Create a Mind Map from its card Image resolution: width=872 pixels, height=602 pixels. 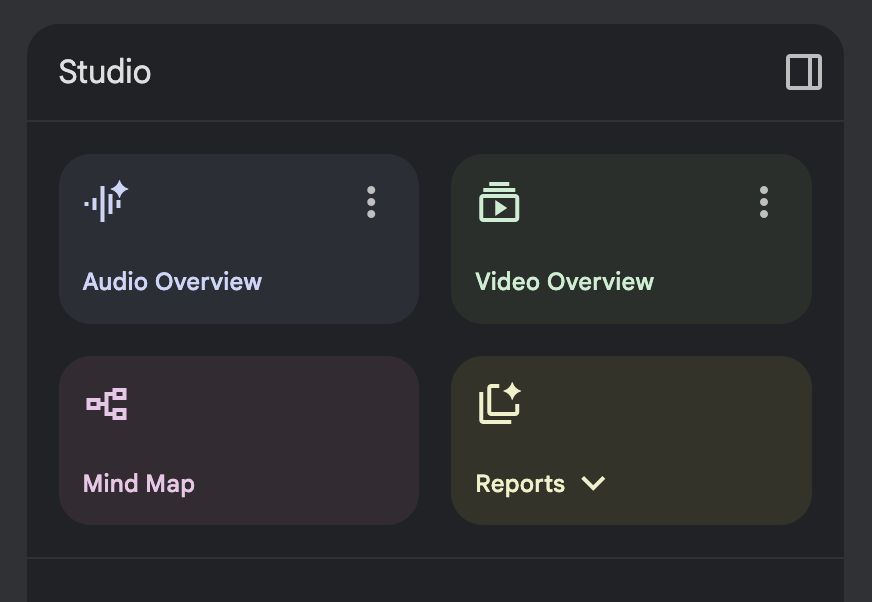239,440
